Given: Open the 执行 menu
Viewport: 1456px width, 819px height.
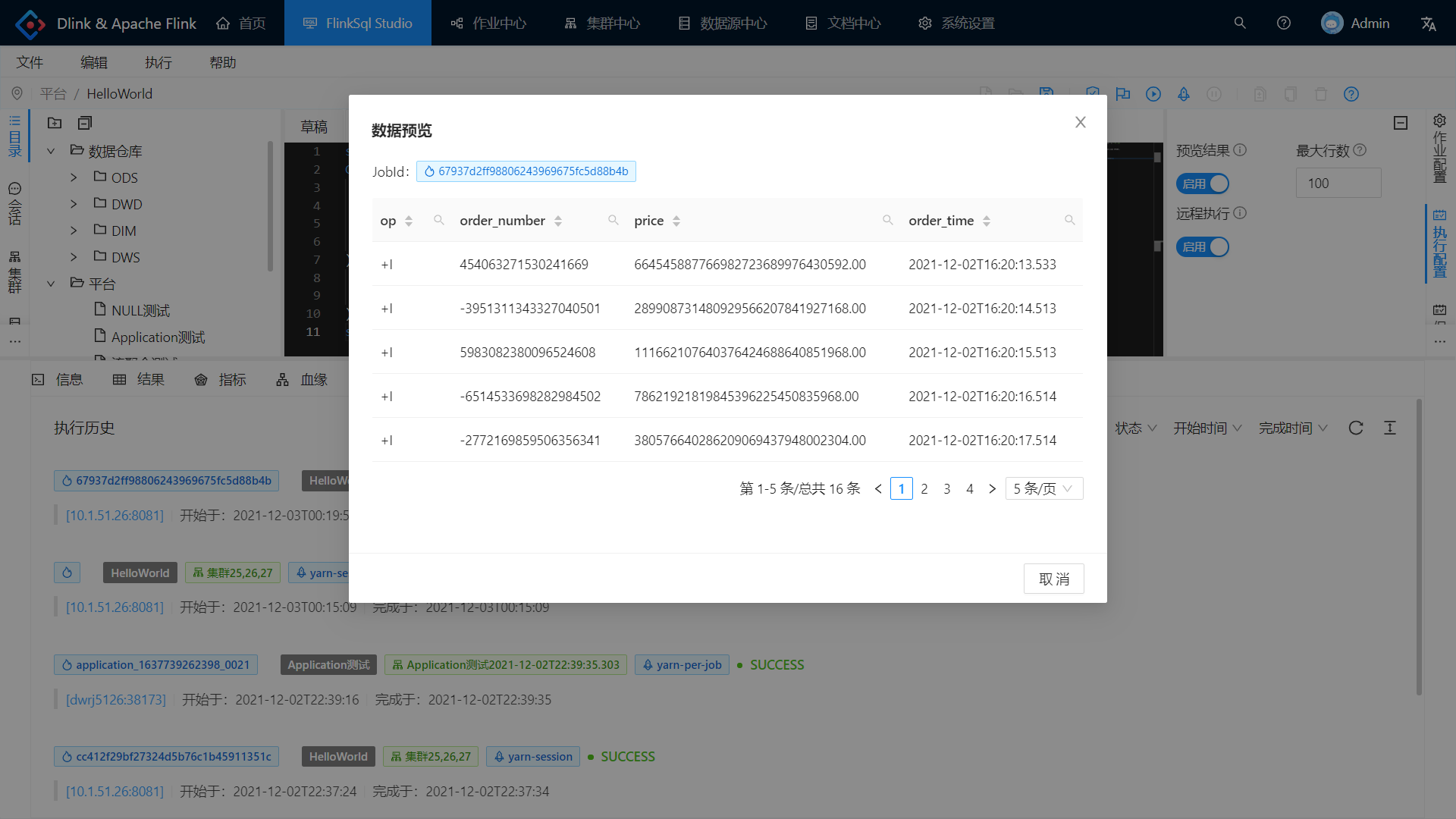Looking at the screenshot, I should point(158,62).
